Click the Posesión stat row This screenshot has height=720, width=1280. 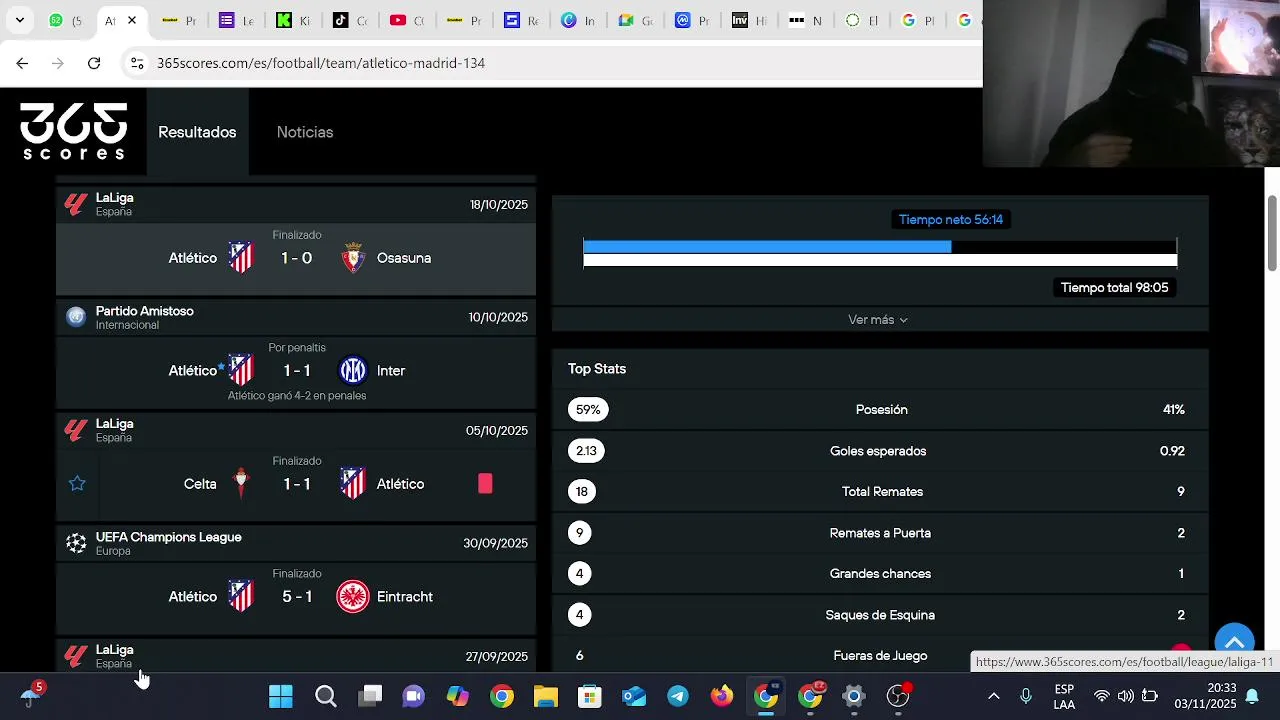pos(880,410)
